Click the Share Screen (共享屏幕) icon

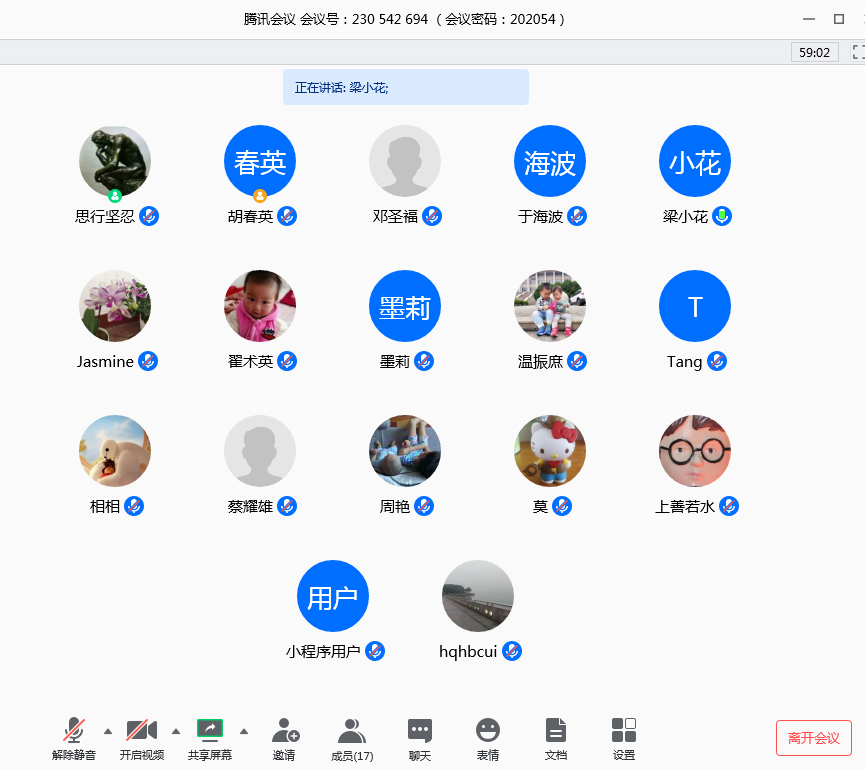tap(210, 730)
